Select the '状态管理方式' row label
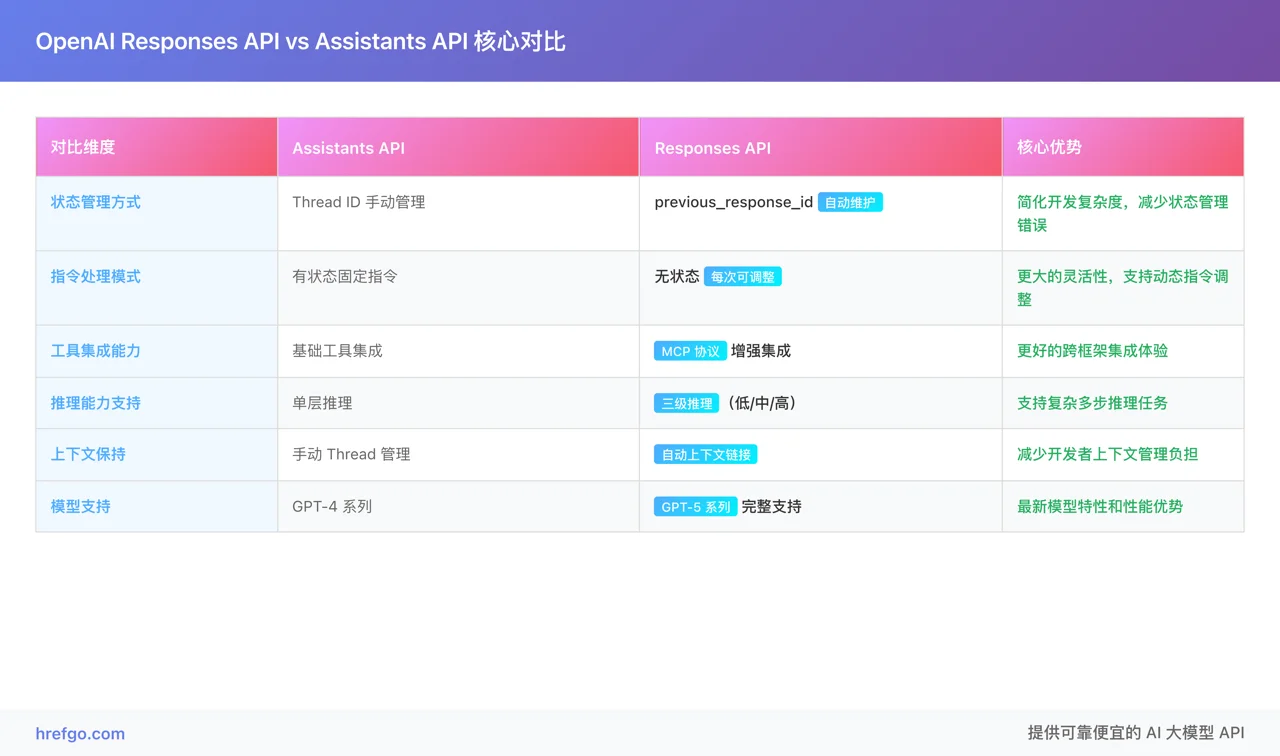 pos(96,202)
